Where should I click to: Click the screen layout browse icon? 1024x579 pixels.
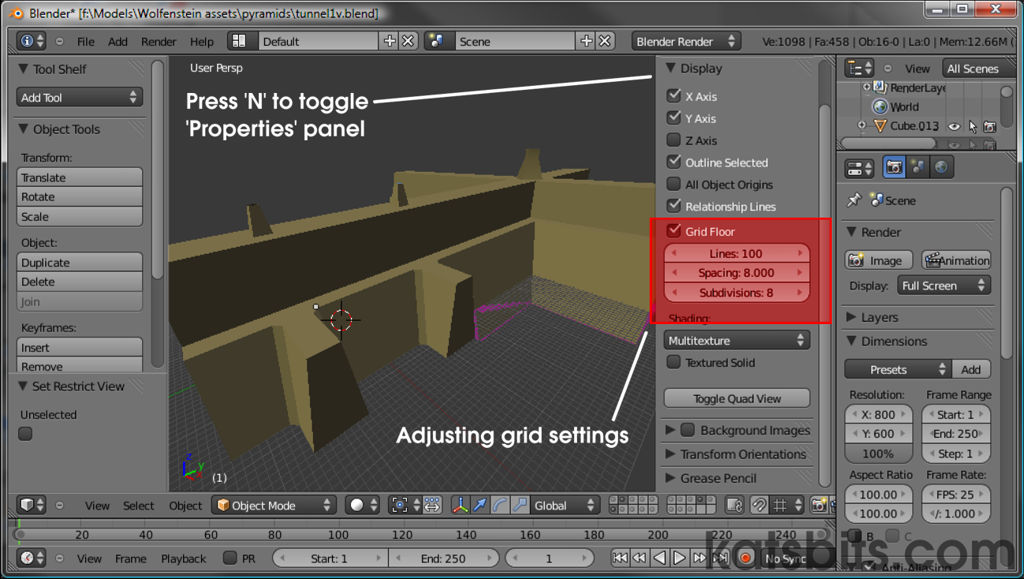[x=239, y=41]
